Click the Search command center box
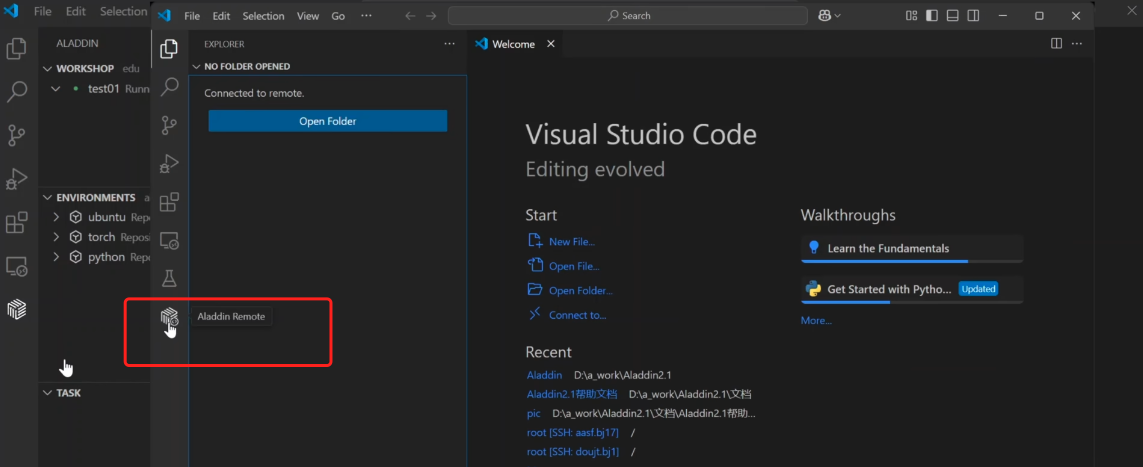This screenshot has height=467, width=1143. tap(628, 15)
